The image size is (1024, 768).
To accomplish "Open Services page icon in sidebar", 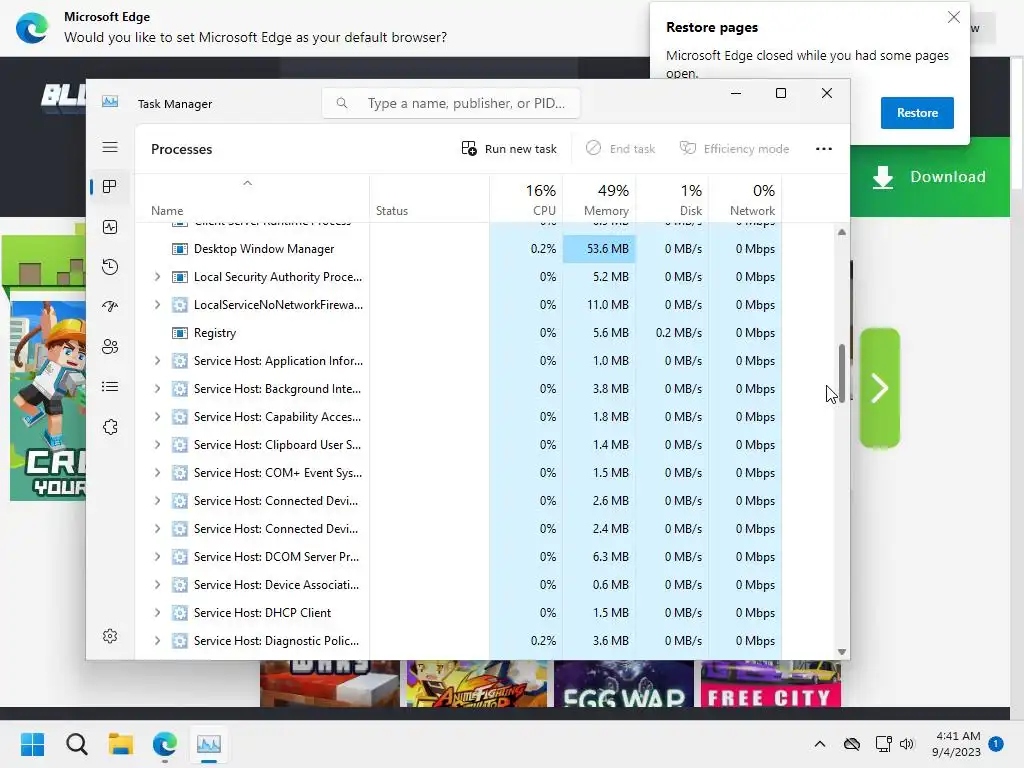I will (x=110, y=427).
